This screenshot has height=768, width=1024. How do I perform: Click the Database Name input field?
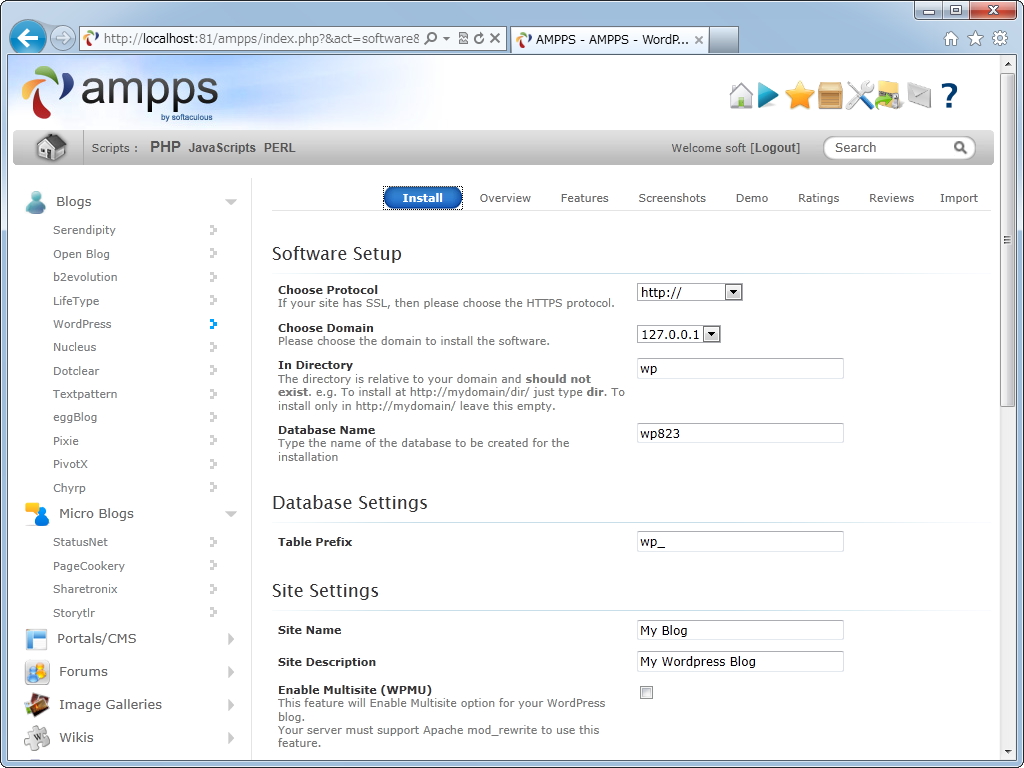(740, 433)
